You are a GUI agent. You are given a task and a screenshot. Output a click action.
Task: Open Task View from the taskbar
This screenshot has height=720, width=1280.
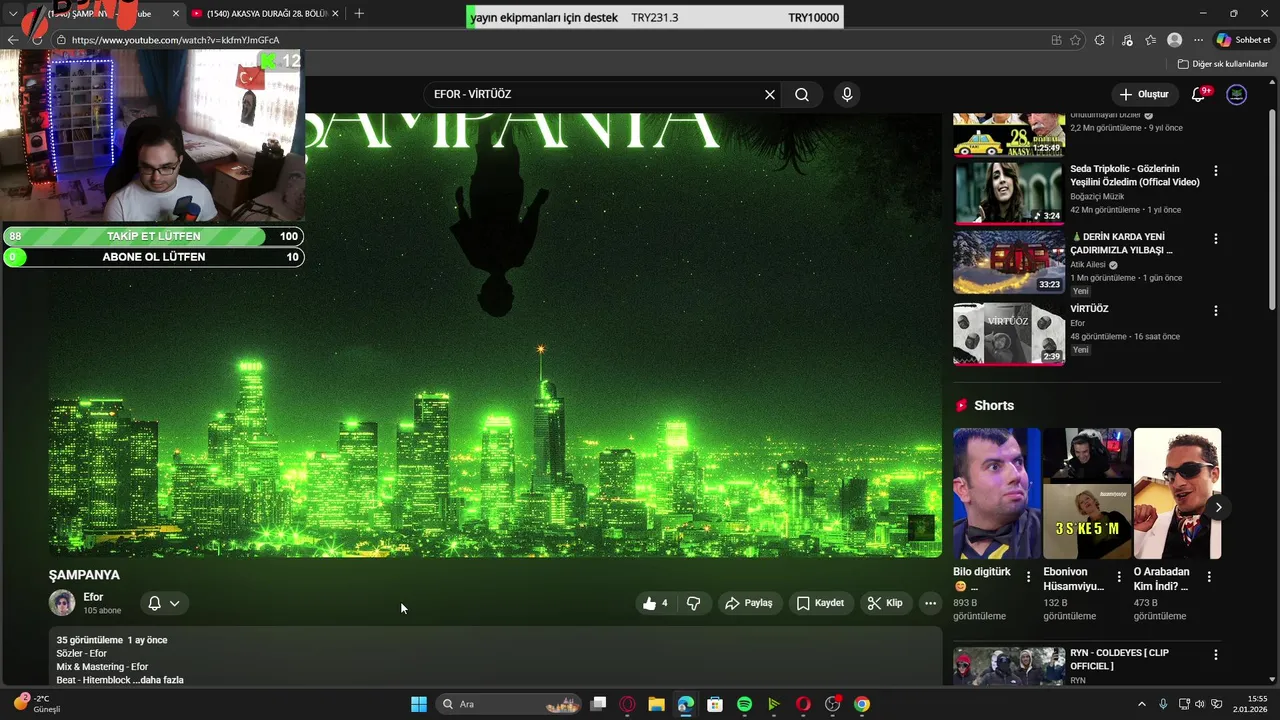pos(598,704)
